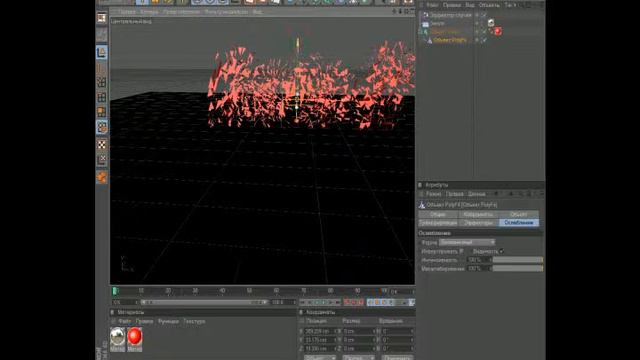Image resolution: width=640 pixels, height=360 pixels.
Task: Click the Coordinates panel grip icon
Action: pyautogui.click(x=301, y=312)
